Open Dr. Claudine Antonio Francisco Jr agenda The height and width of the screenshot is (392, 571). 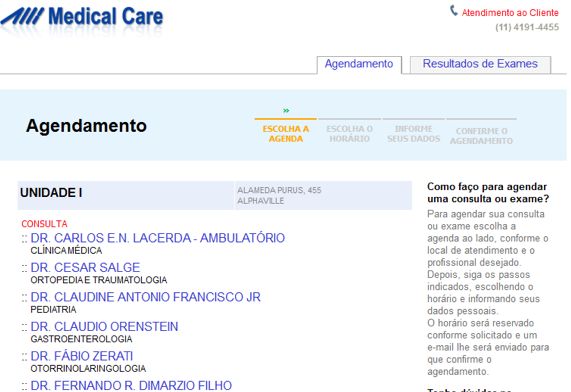click(146, 297)
